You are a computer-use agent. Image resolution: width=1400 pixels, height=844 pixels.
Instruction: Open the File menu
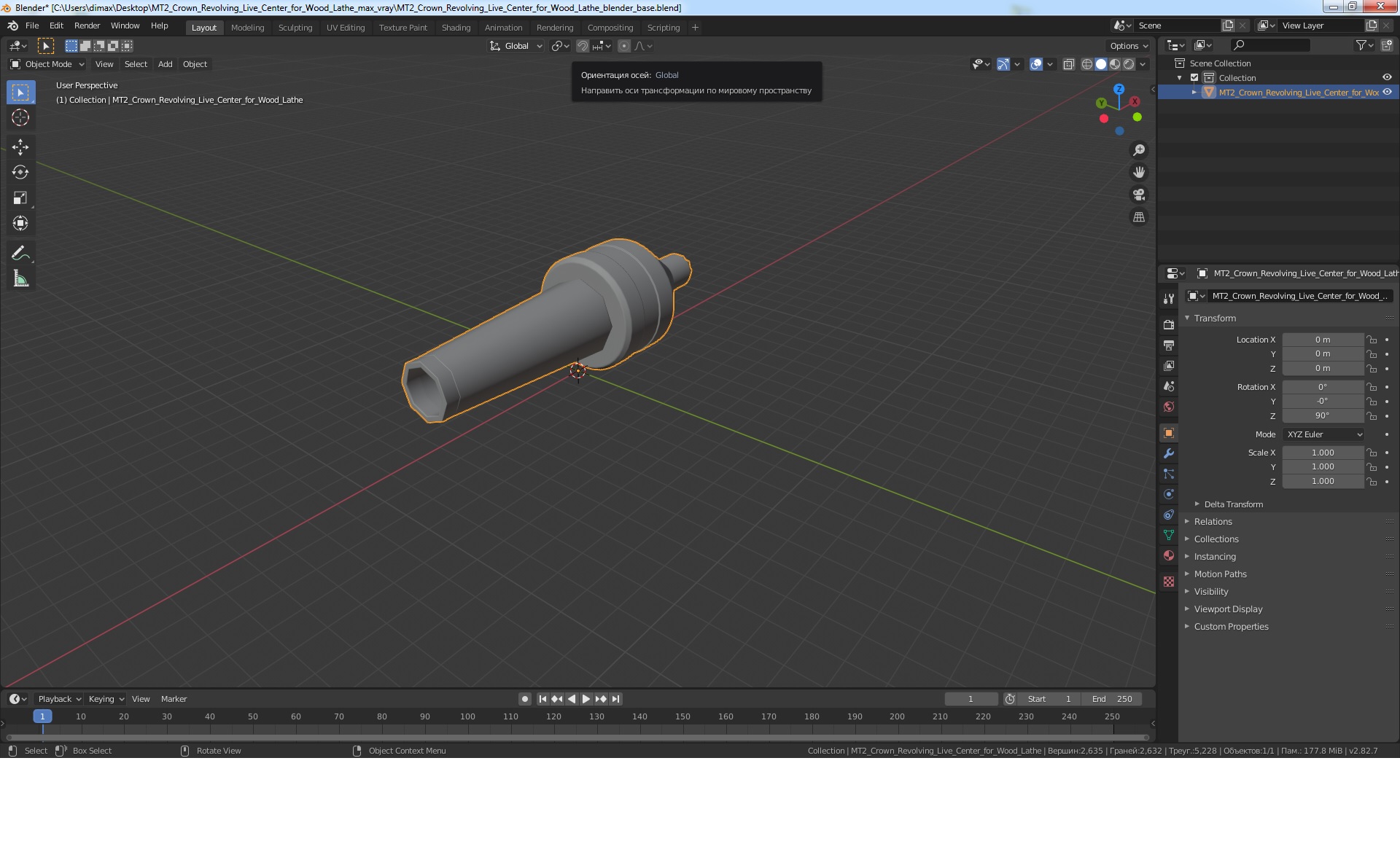click(32, 26)
